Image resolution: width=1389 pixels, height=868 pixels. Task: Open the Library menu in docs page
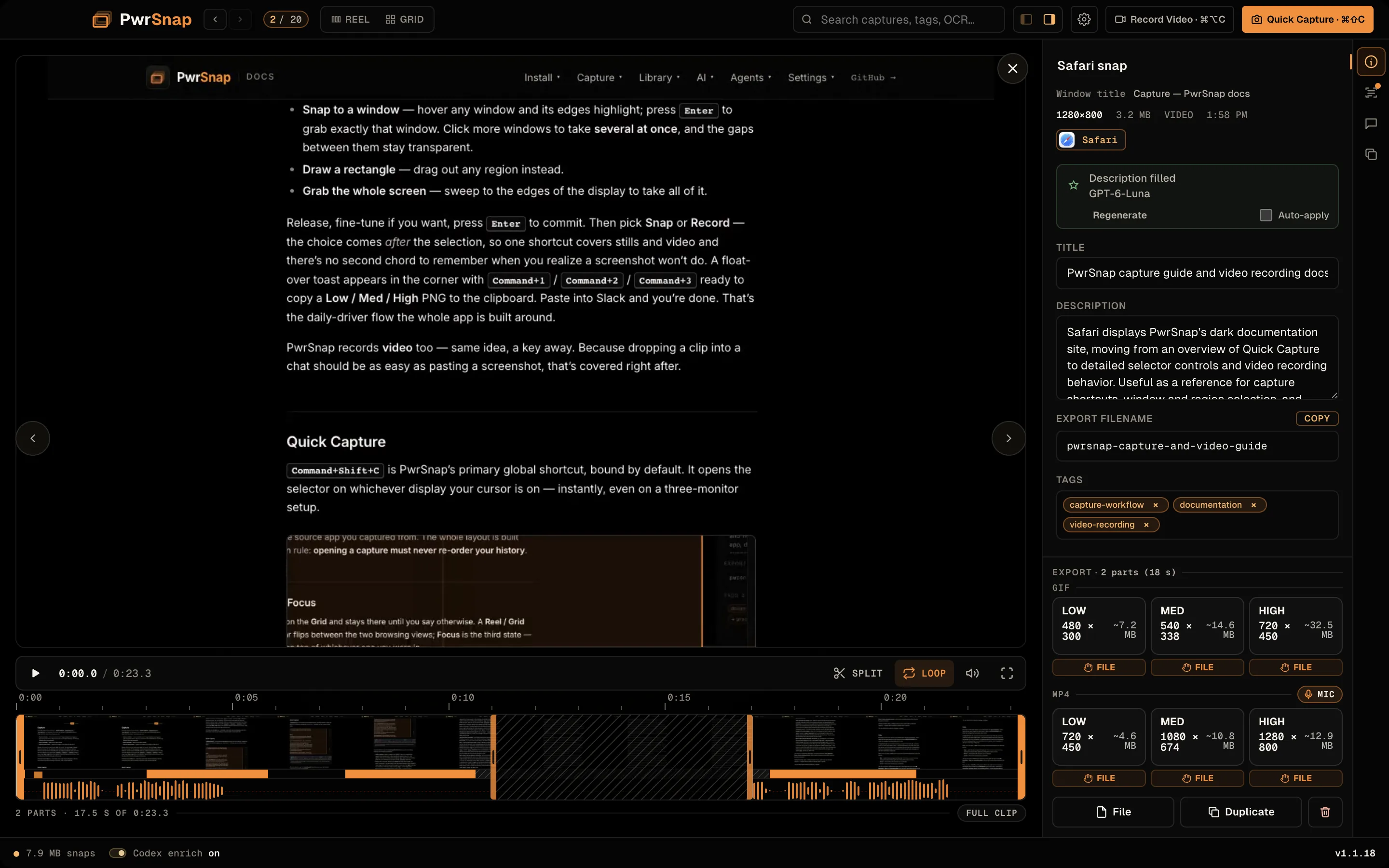[659, 78]
